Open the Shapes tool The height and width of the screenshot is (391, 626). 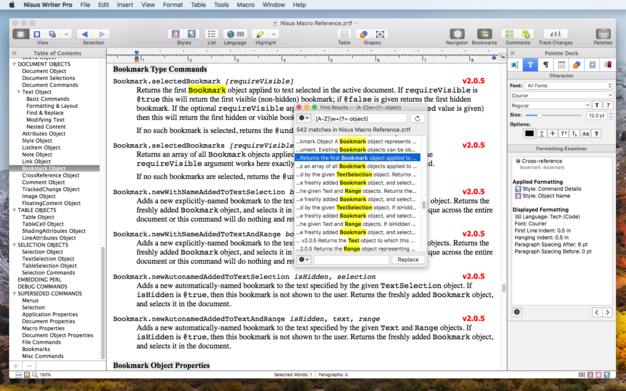(x=364, y=34)
